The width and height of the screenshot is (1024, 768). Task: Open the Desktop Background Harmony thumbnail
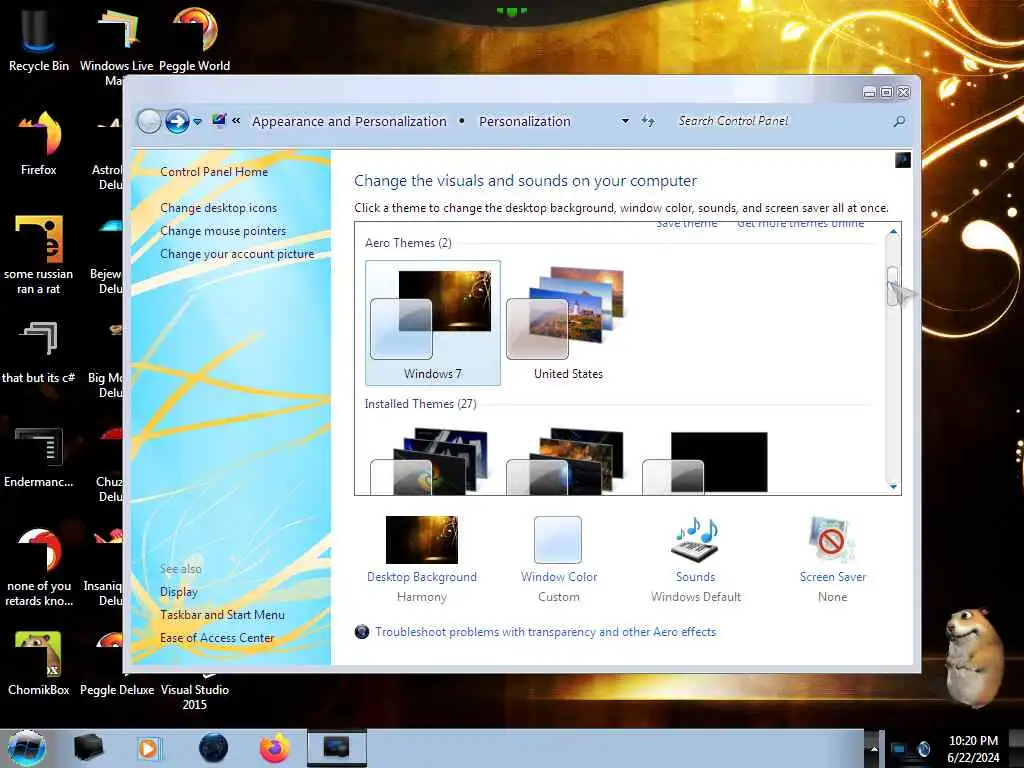422,539
